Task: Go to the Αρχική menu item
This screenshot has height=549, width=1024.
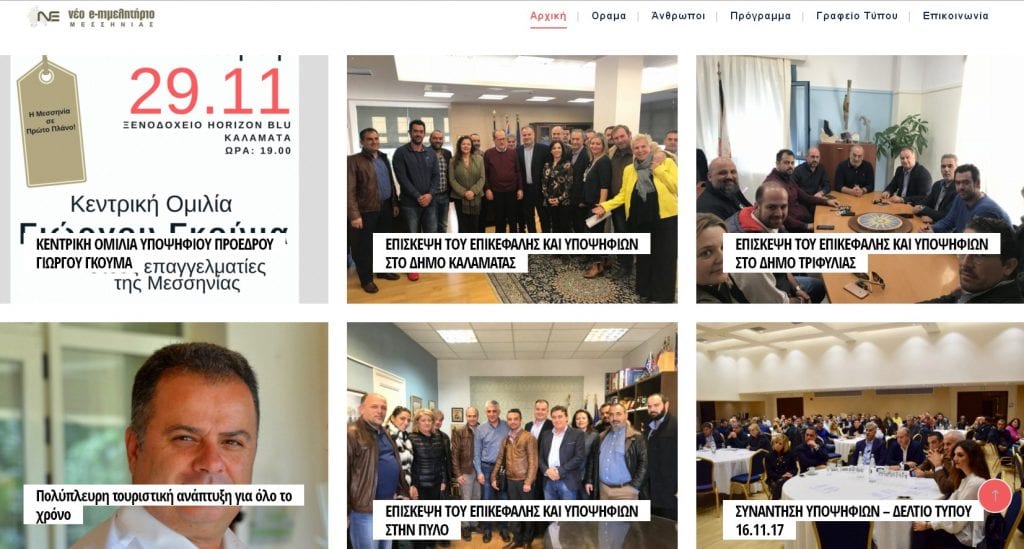Action: (x=548, y=16)
